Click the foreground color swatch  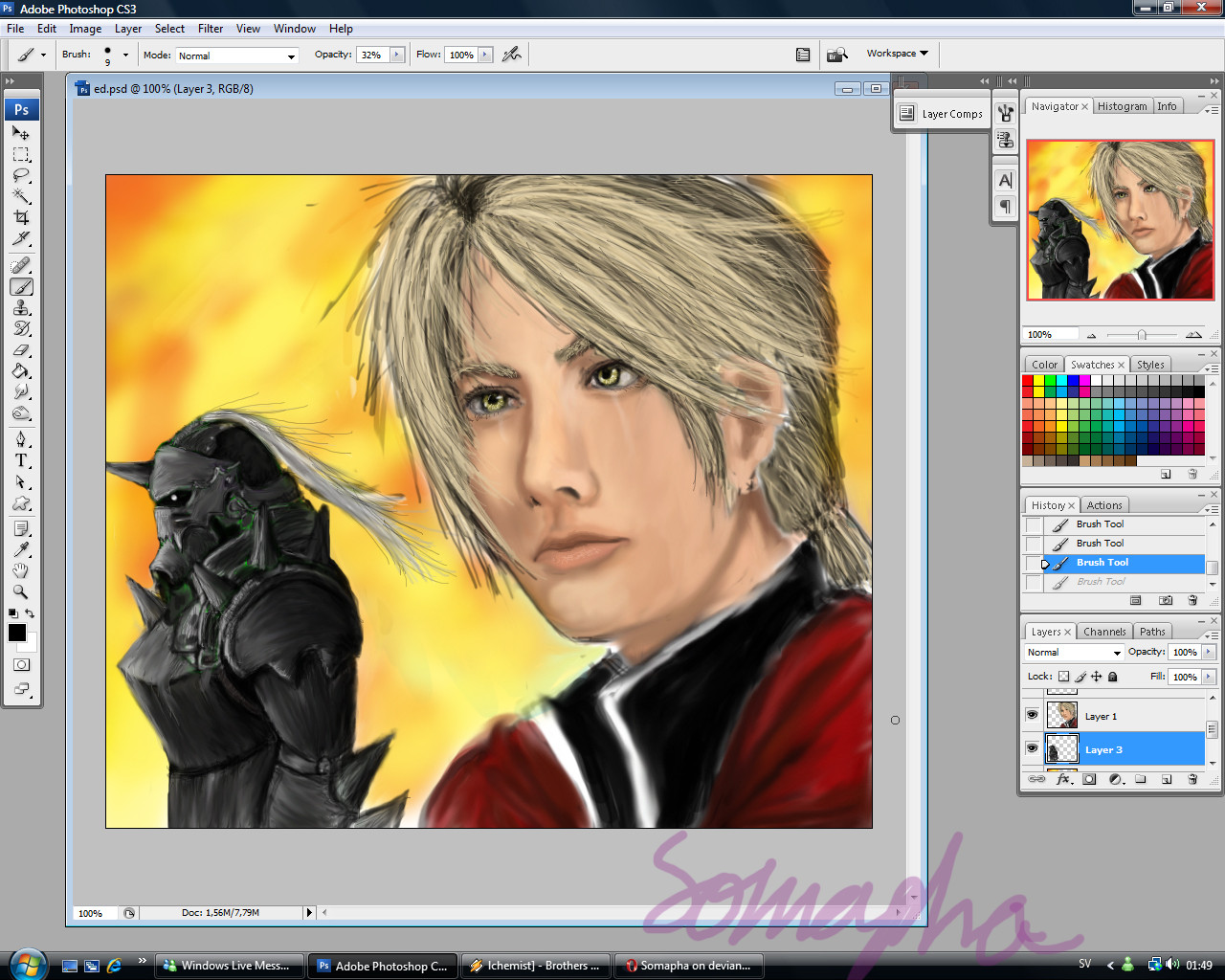pyautogui.click(x=17, y=633)
